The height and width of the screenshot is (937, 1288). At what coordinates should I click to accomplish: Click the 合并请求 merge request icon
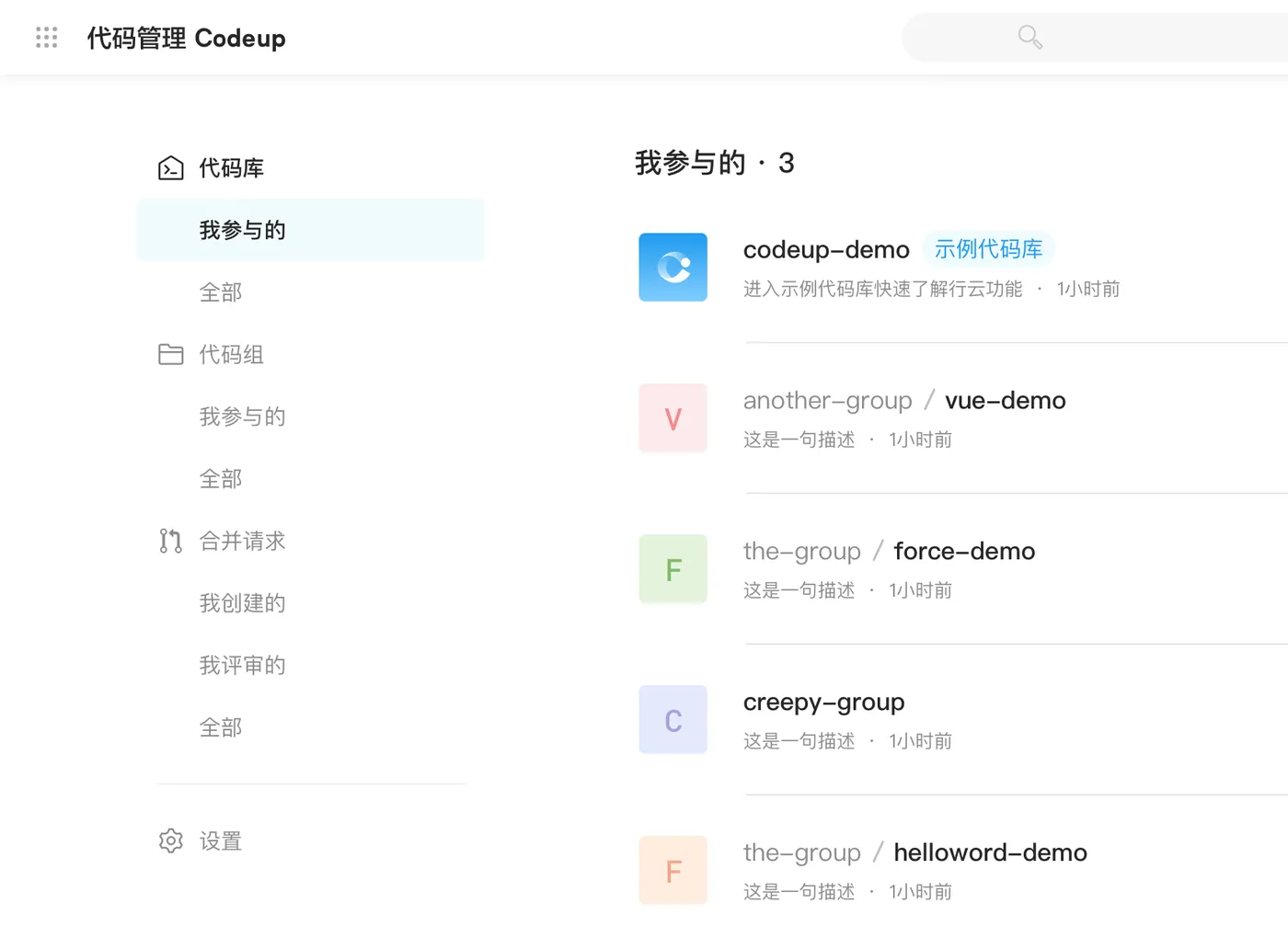click(x=170, y=541)
